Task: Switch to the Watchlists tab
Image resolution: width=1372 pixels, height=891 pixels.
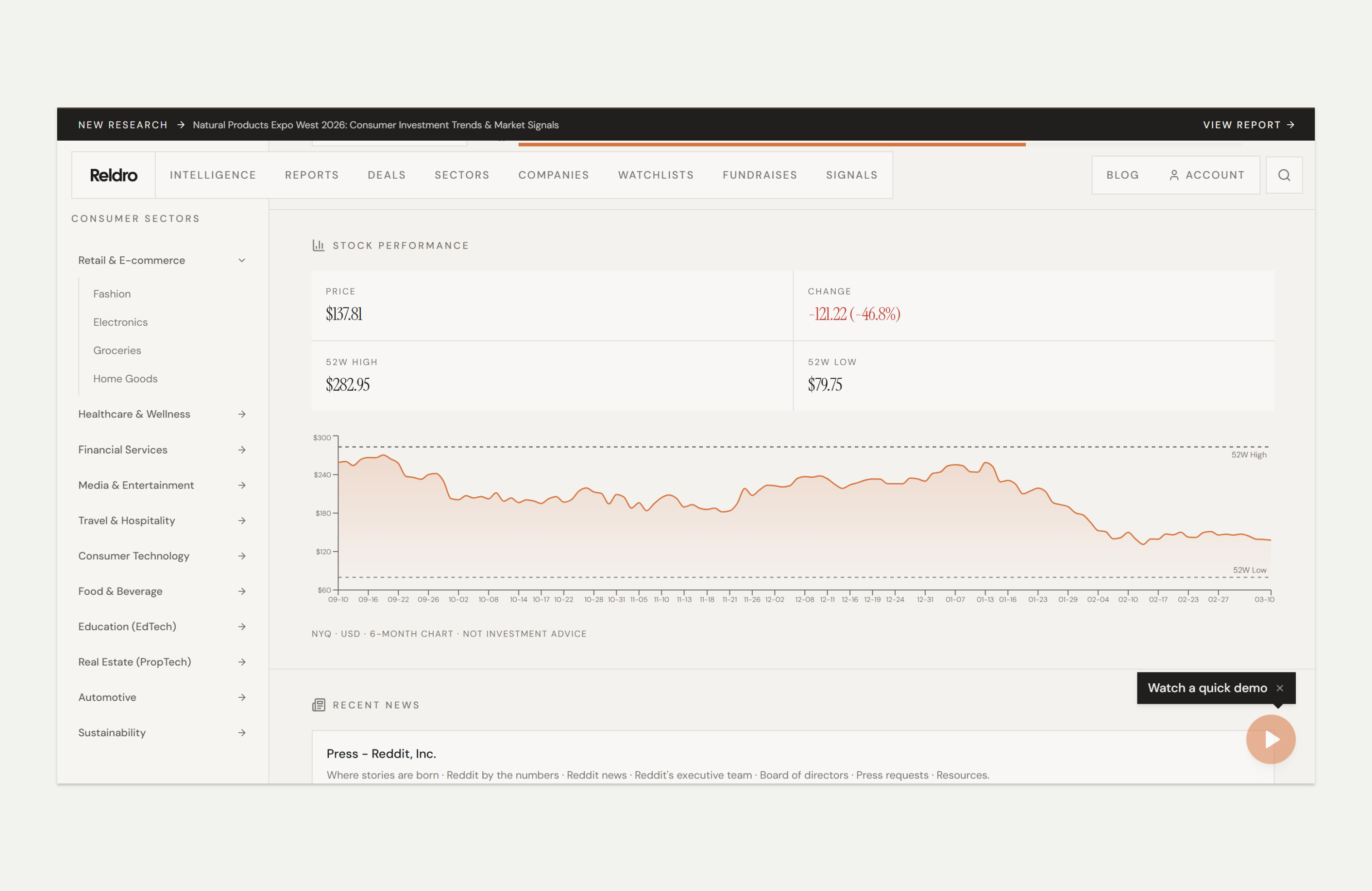Action: [656, 175]
